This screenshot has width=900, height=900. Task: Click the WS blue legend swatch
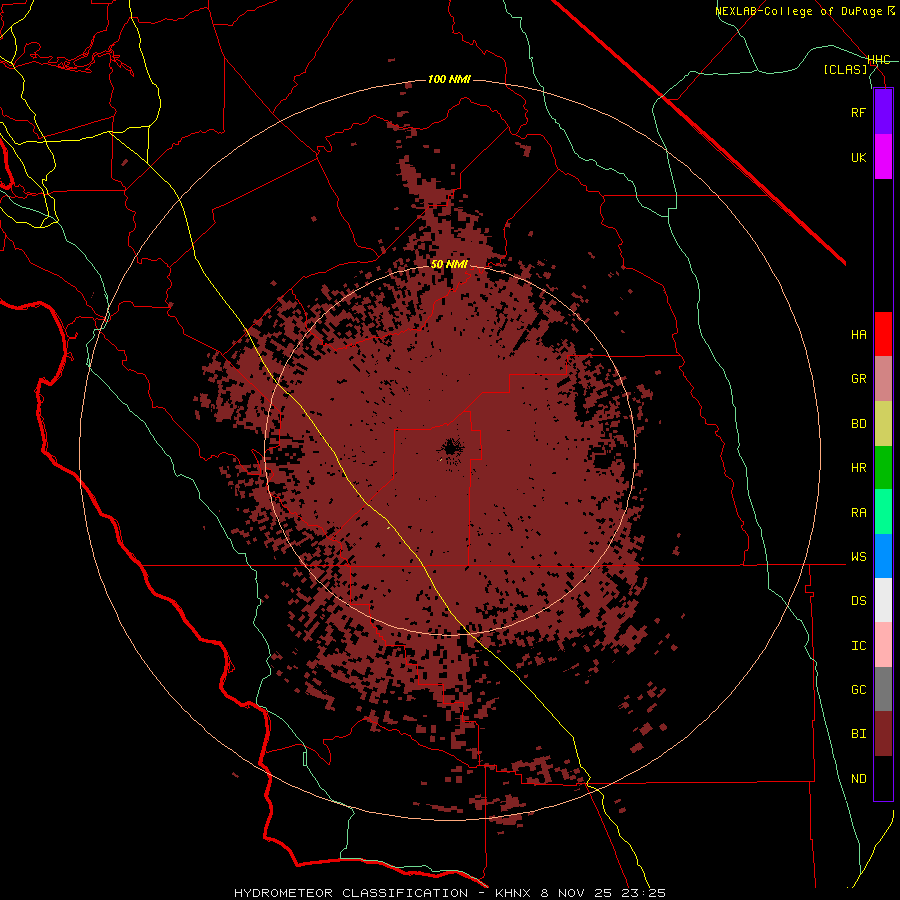click(883, 556)
